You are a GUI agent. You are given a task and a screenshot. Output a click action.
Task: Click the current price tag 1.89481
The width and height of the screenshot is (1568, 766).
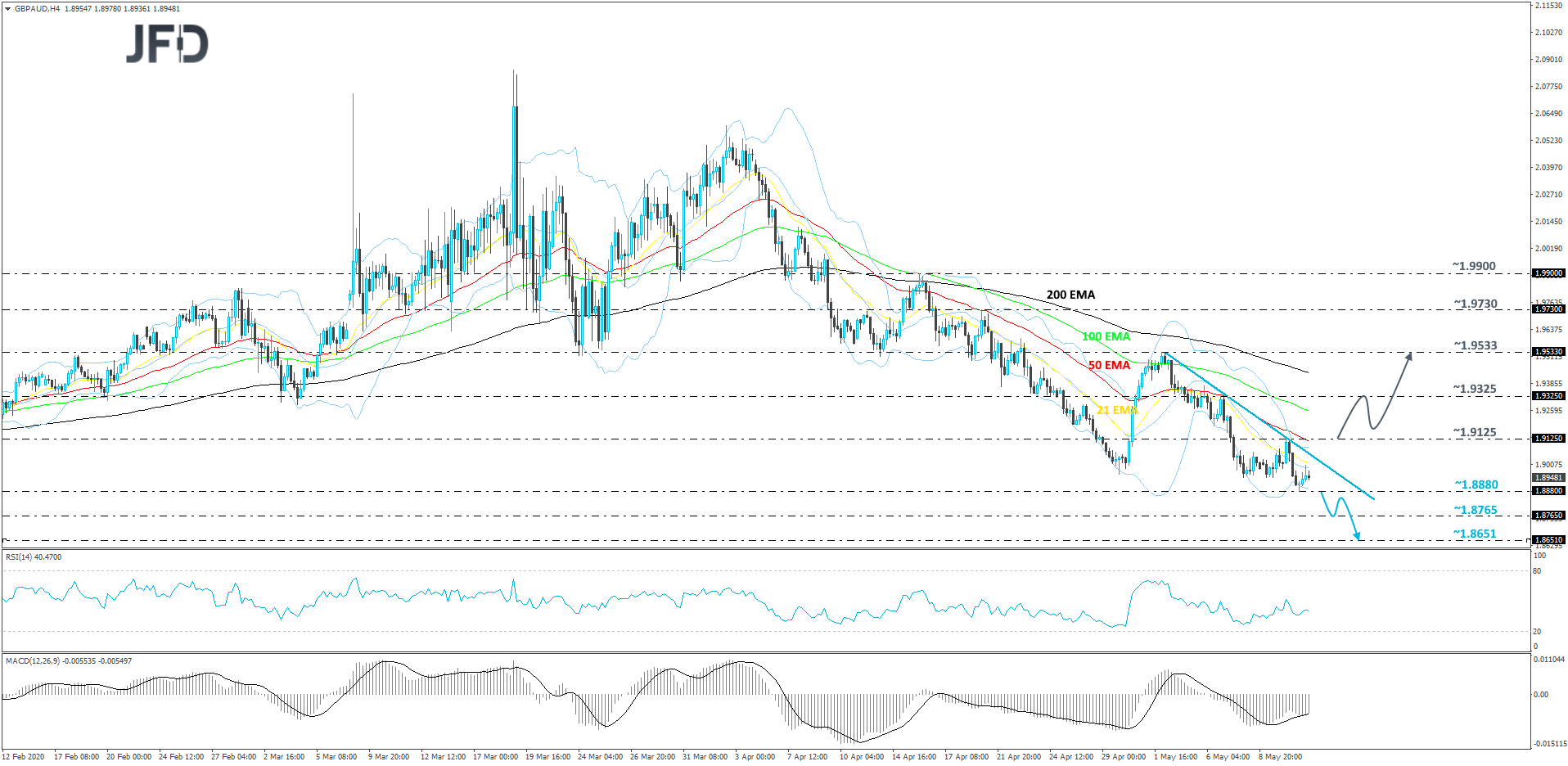(x=1545, y=477)
